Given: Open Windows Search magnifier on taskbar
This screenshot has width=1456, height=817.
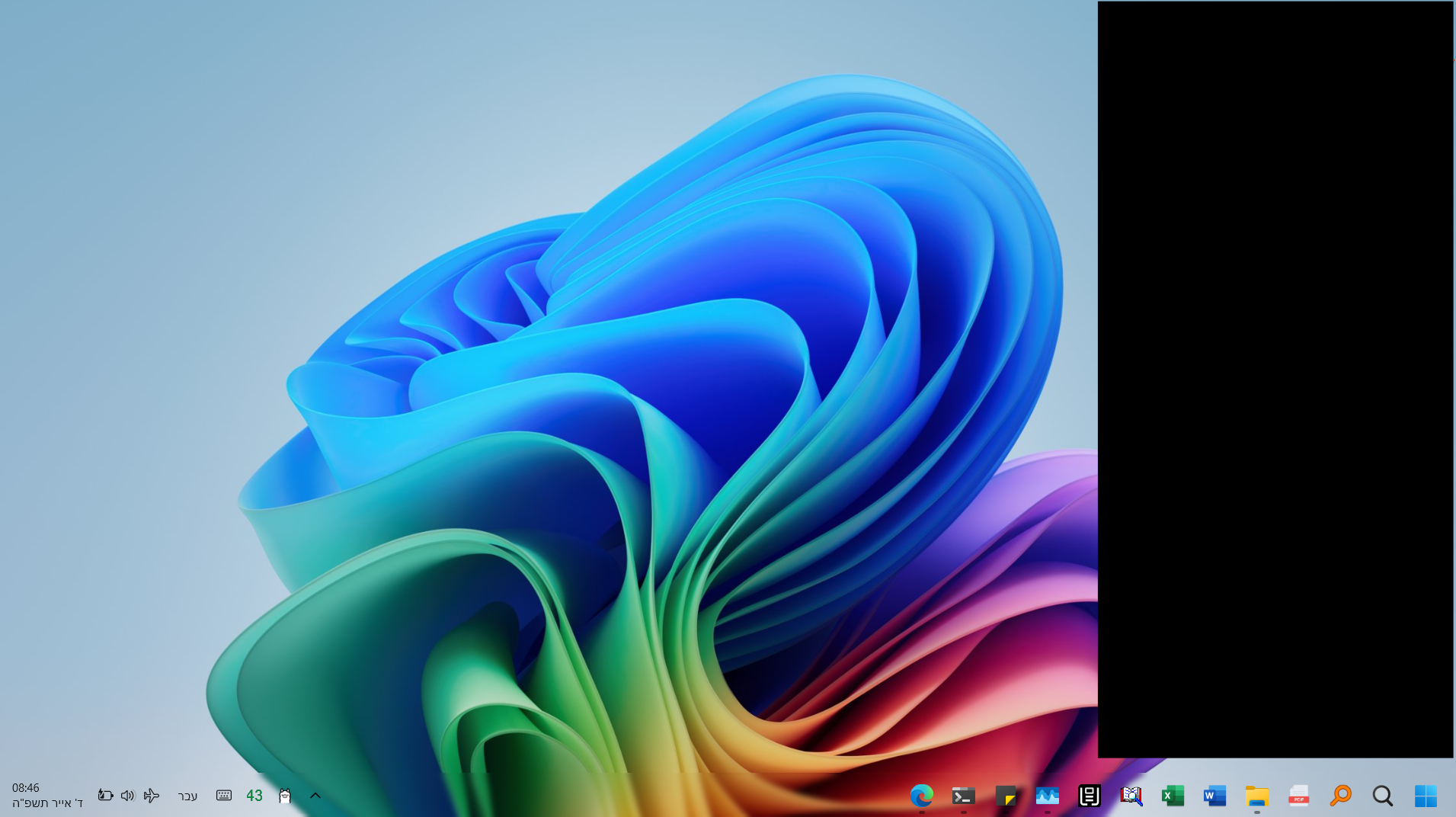Looking at the screenshot, I should coord(1382,796).
